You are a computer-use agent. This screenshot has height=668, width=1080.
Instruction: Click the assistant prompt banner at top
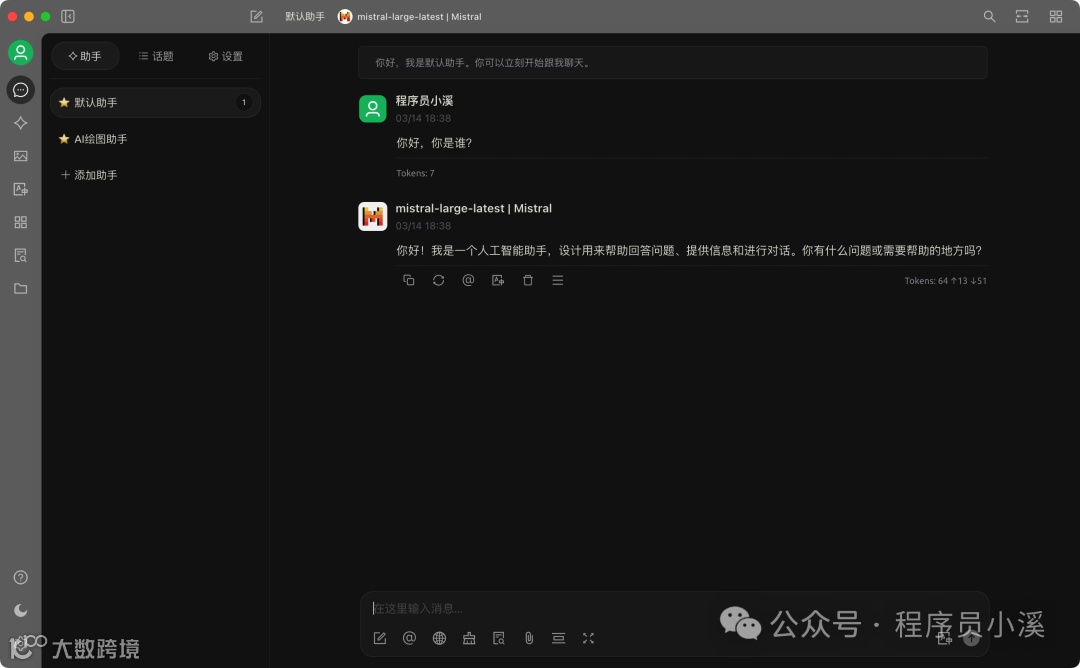coord(672,63)
